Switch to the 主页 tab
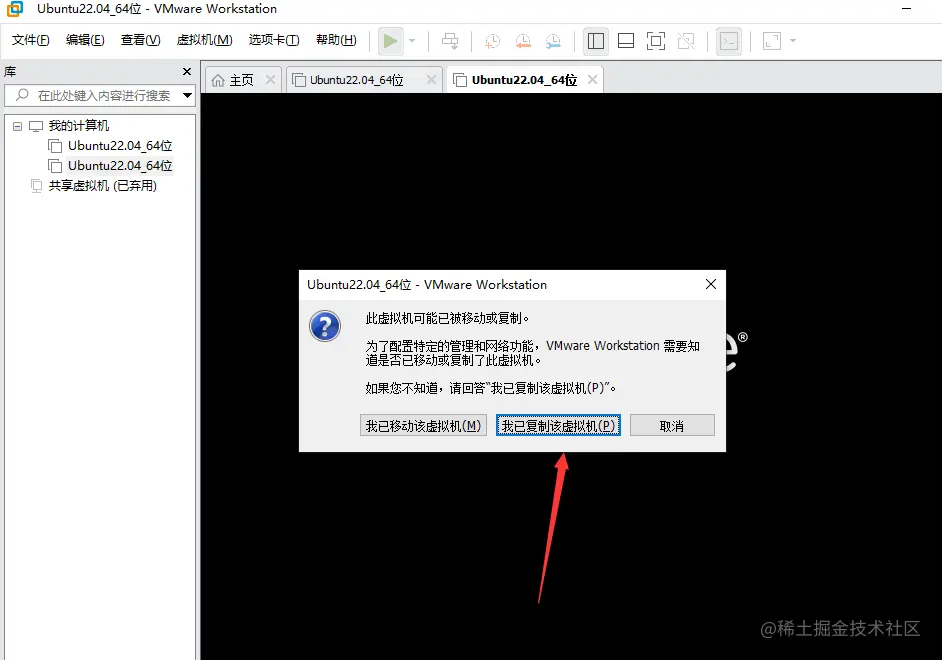942x660 pixels. pyautogui.click(x=242, y=80)
